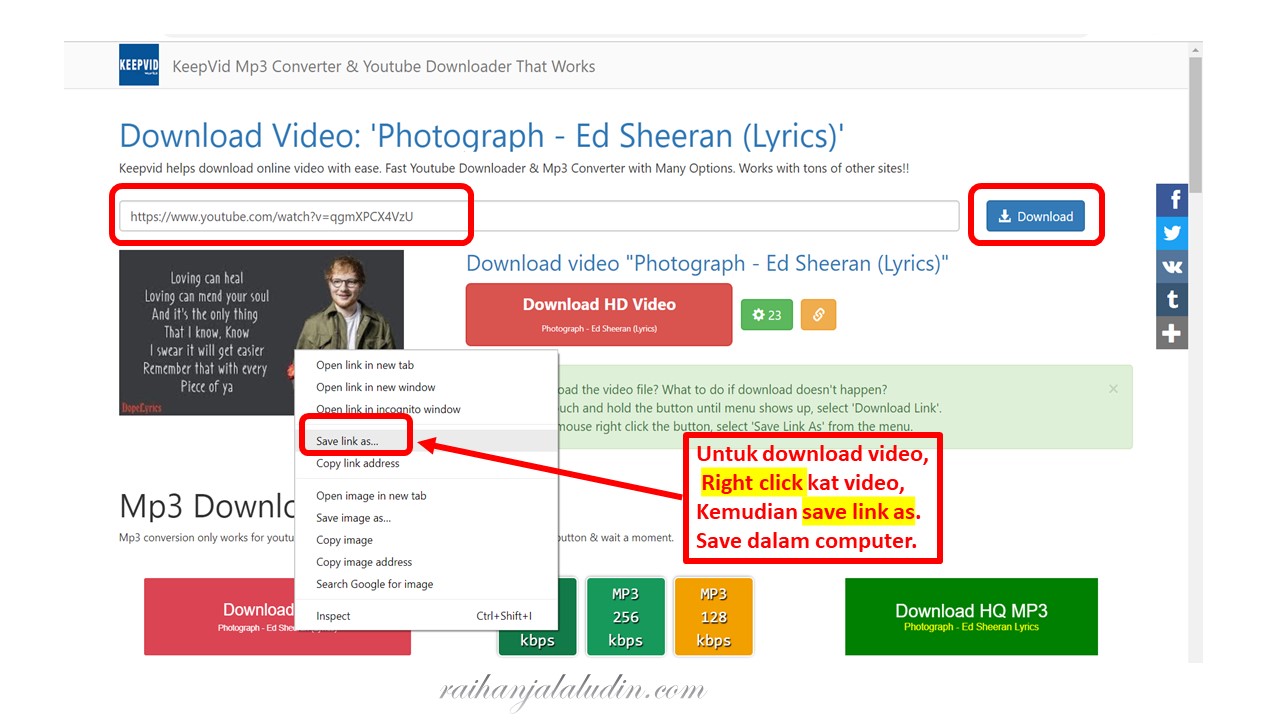Click the VK share icon

pyautogui.click(x=1171, y=266)
